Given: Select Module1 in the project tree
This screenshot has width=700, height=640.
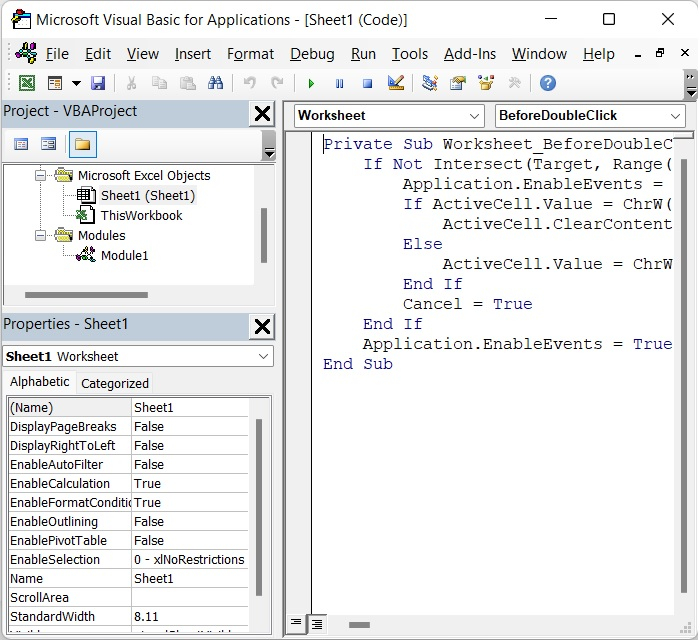Looking at the screenshot, I should click(x=124, y=256).
